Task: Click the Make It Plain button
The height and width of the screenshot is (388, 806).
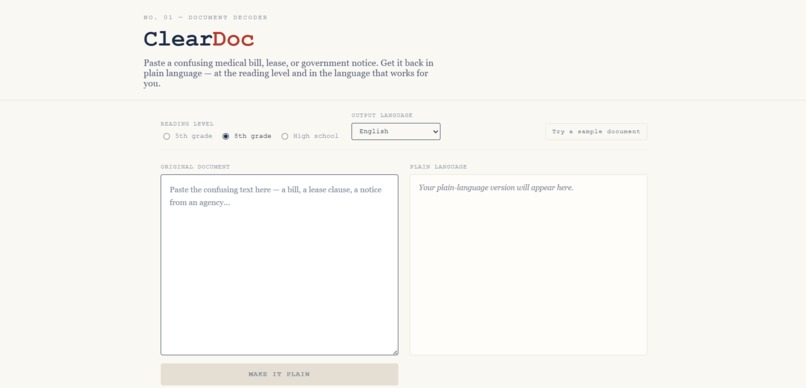Action: pyautogui.click(x=279, y=374)
